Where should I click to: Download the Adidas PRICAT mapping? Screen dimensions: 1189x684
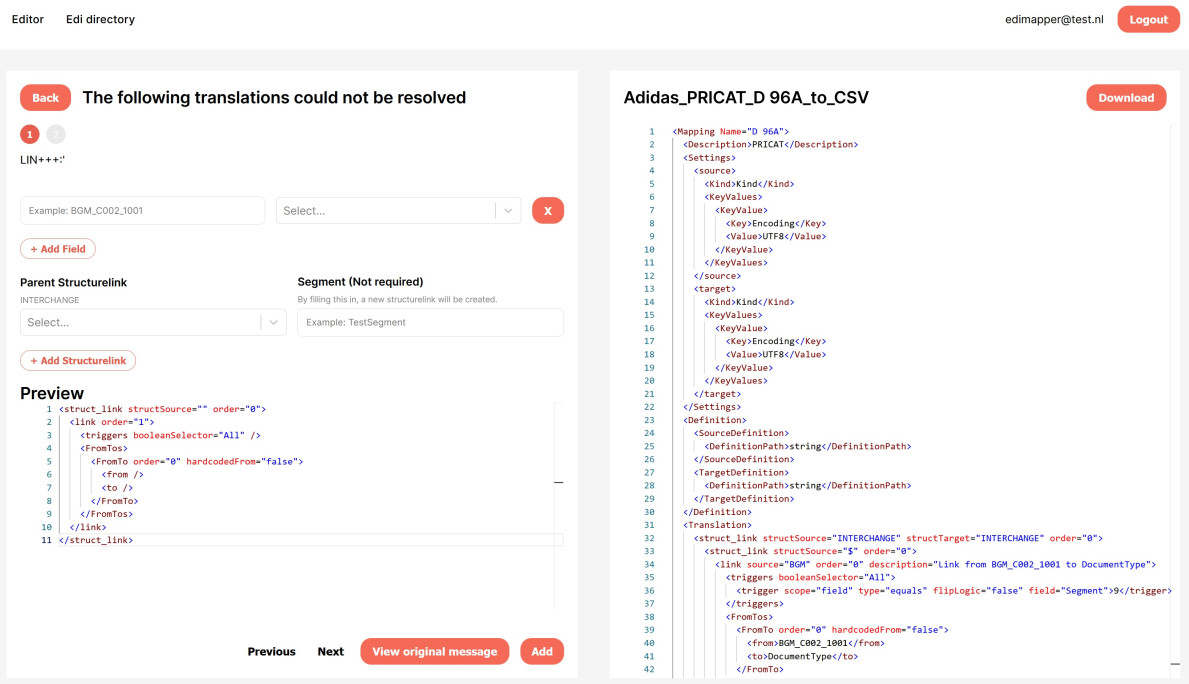click(1126, 97)
